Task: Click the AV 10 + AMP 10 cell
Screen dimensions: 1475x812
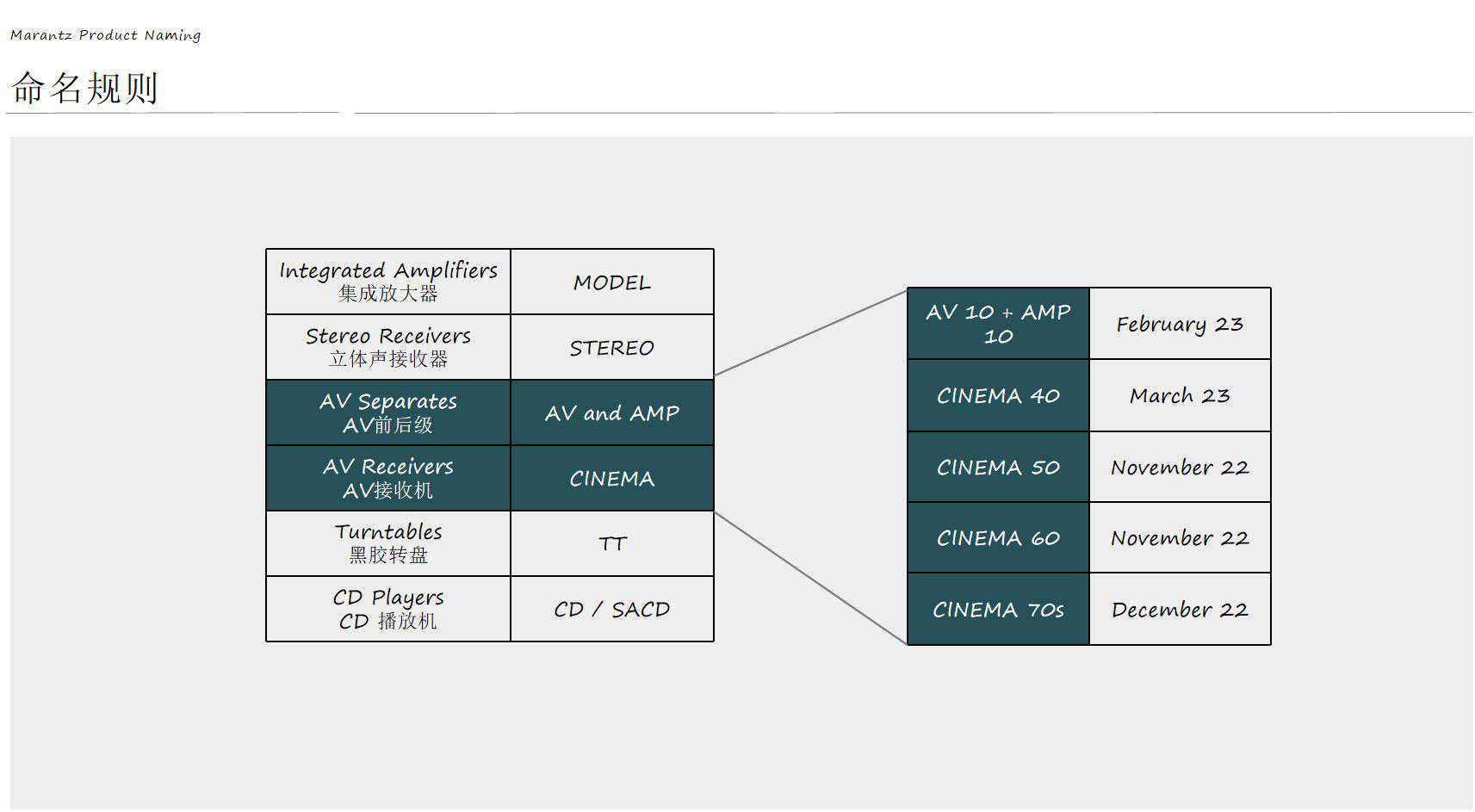Action: pyautogui.click(x=998, y=324)
